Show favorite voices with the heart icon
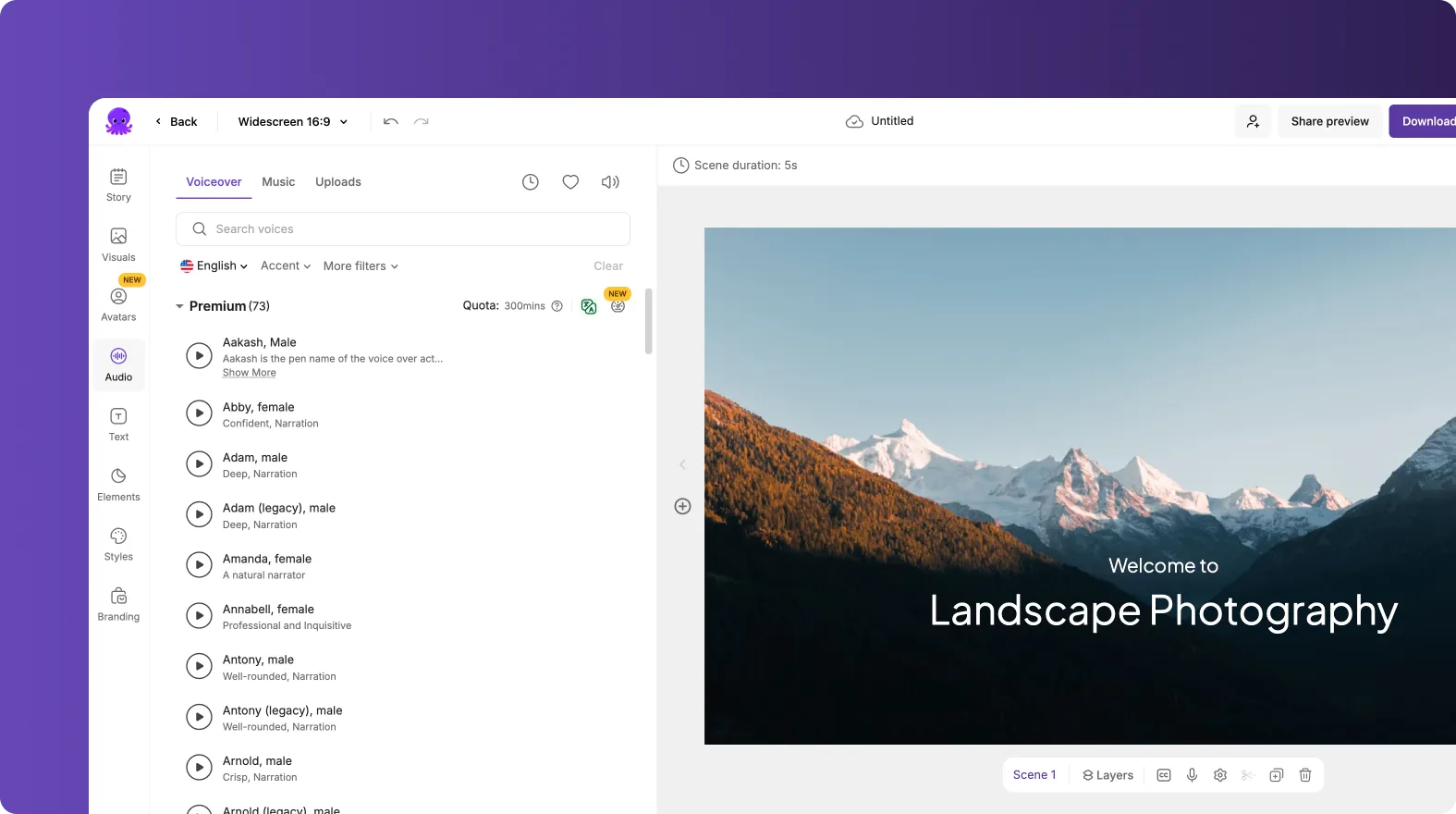1456x814 pixels. 570,182
